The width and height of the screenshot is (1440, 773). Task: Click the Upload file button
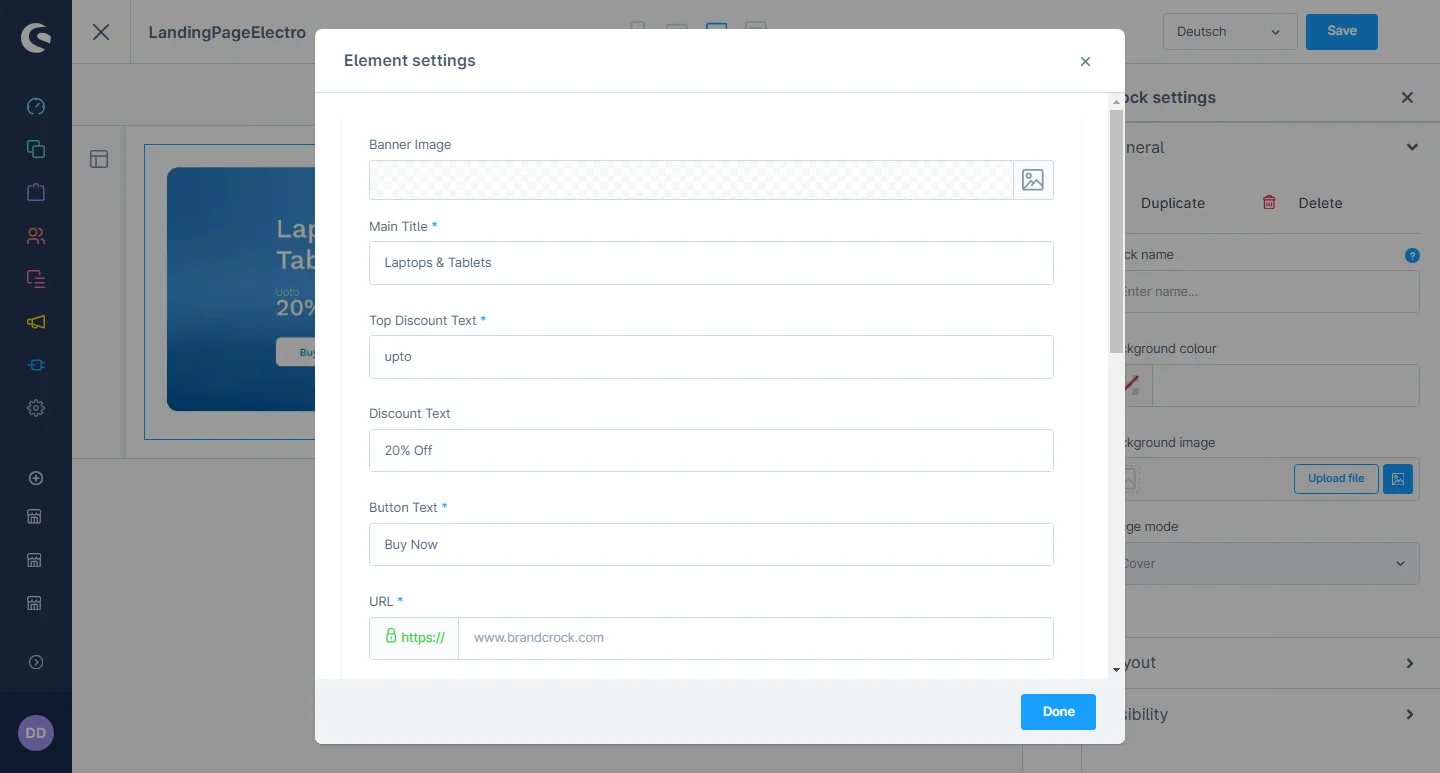(x=1335, y=479)
